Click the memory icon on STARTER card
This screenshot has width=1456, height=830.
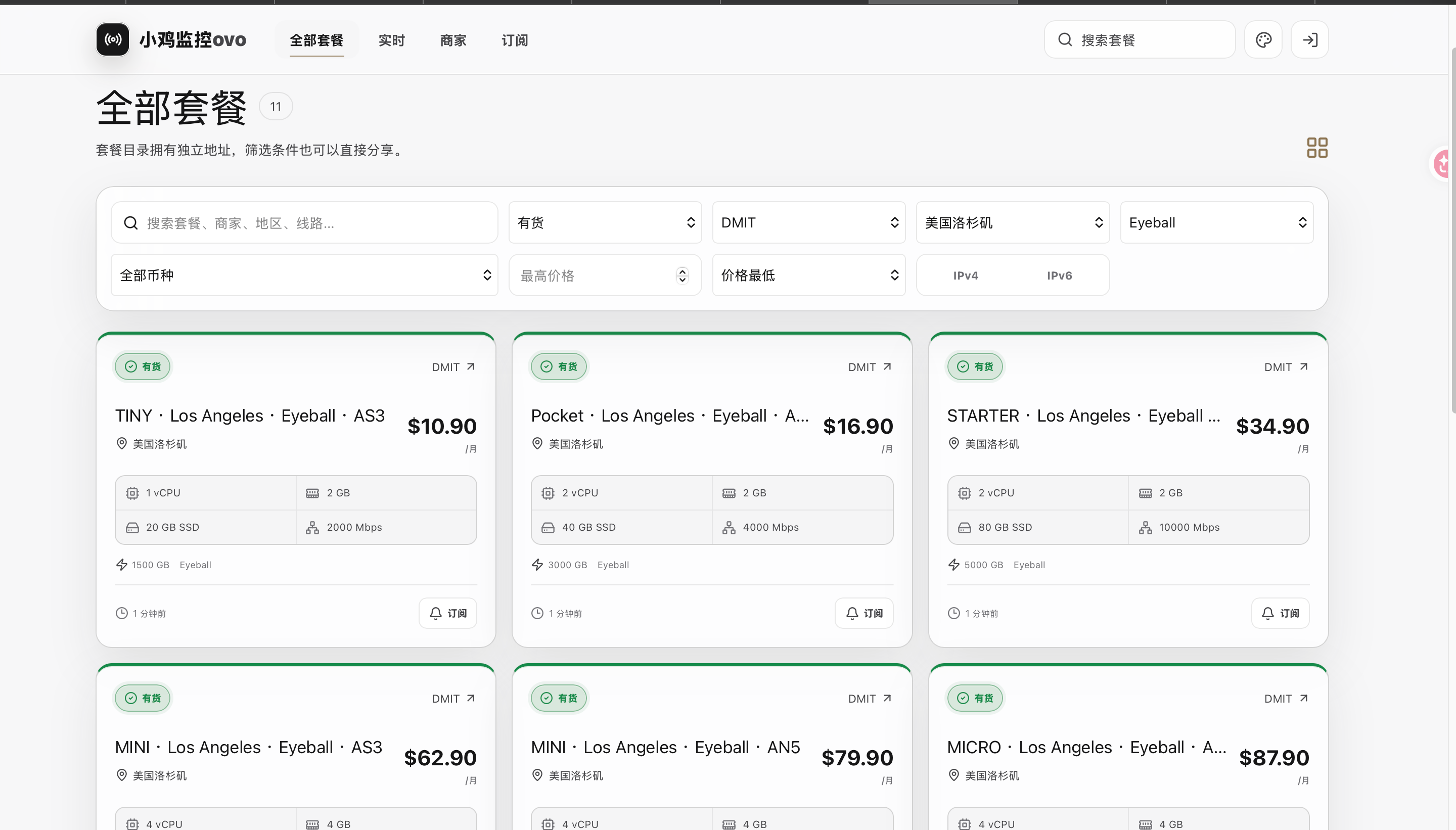1145,493
